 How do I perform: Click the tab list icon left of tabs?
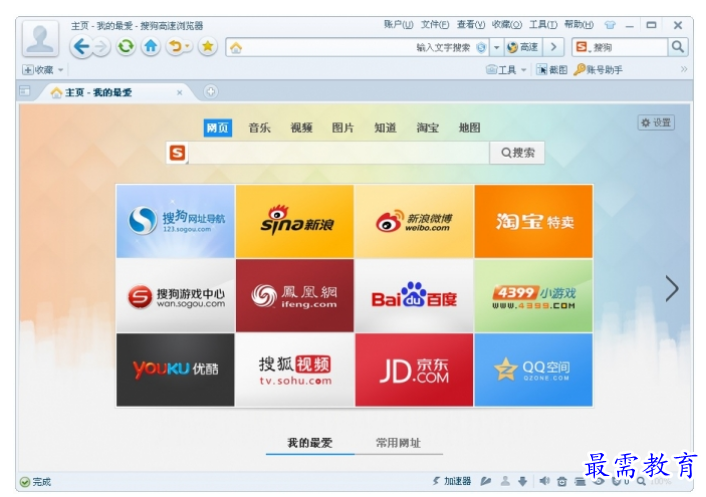[25, 91]
